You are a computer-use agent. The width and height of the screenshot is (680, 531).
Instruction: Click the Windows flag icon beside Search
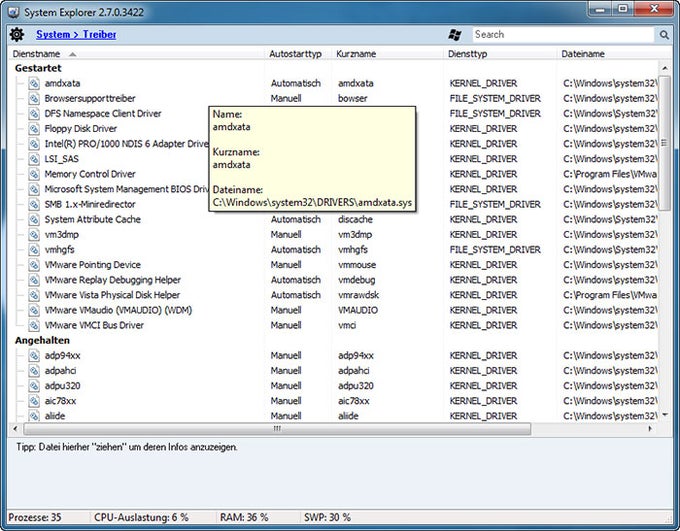(x=455, y=35)
